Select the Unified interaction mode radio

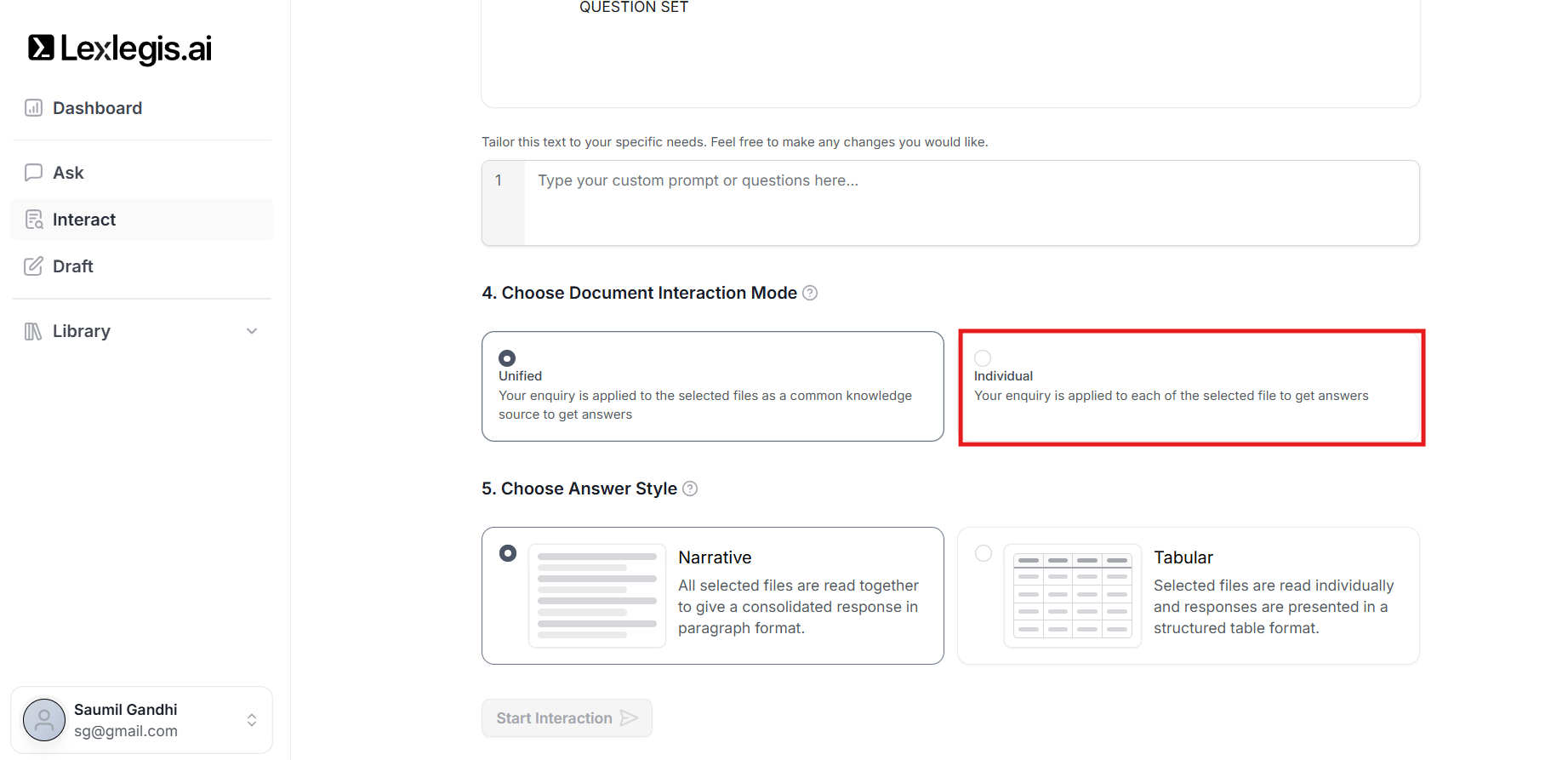point(507,358)
